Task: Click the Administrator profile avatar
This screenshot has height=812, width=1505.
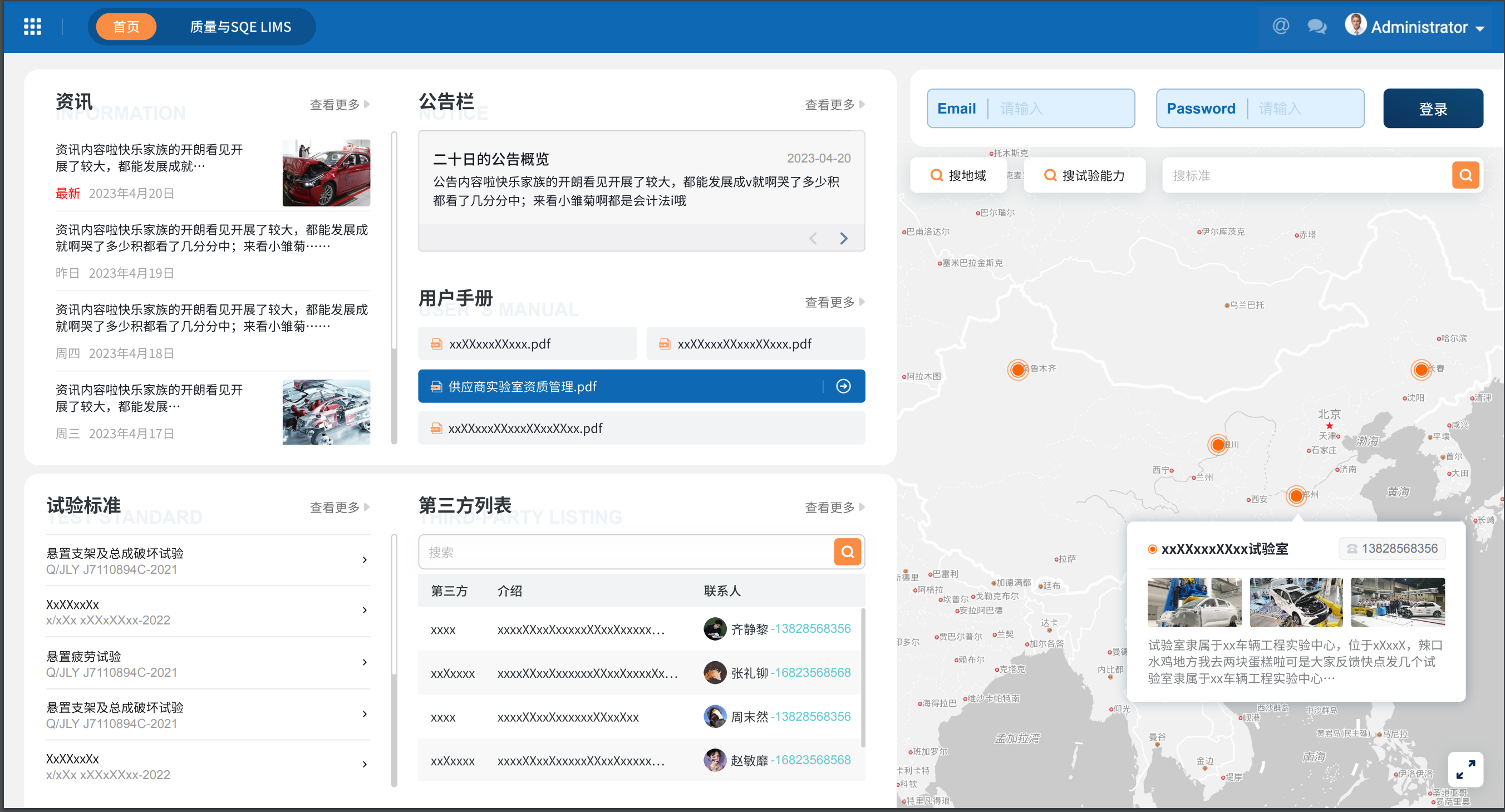Action: tap(1355, 25)
